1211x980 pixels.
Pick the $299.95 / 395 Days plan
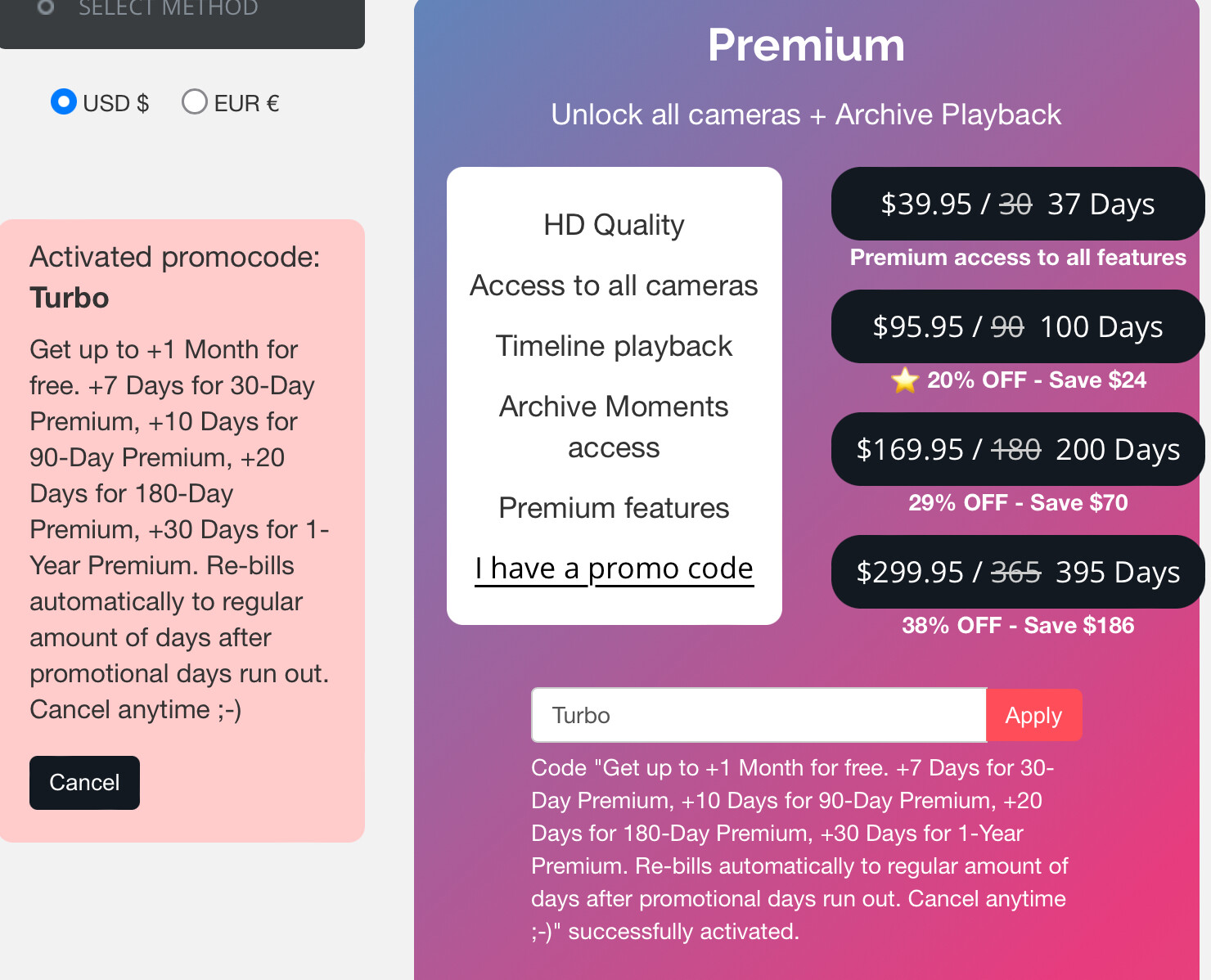pos(1017,572)
